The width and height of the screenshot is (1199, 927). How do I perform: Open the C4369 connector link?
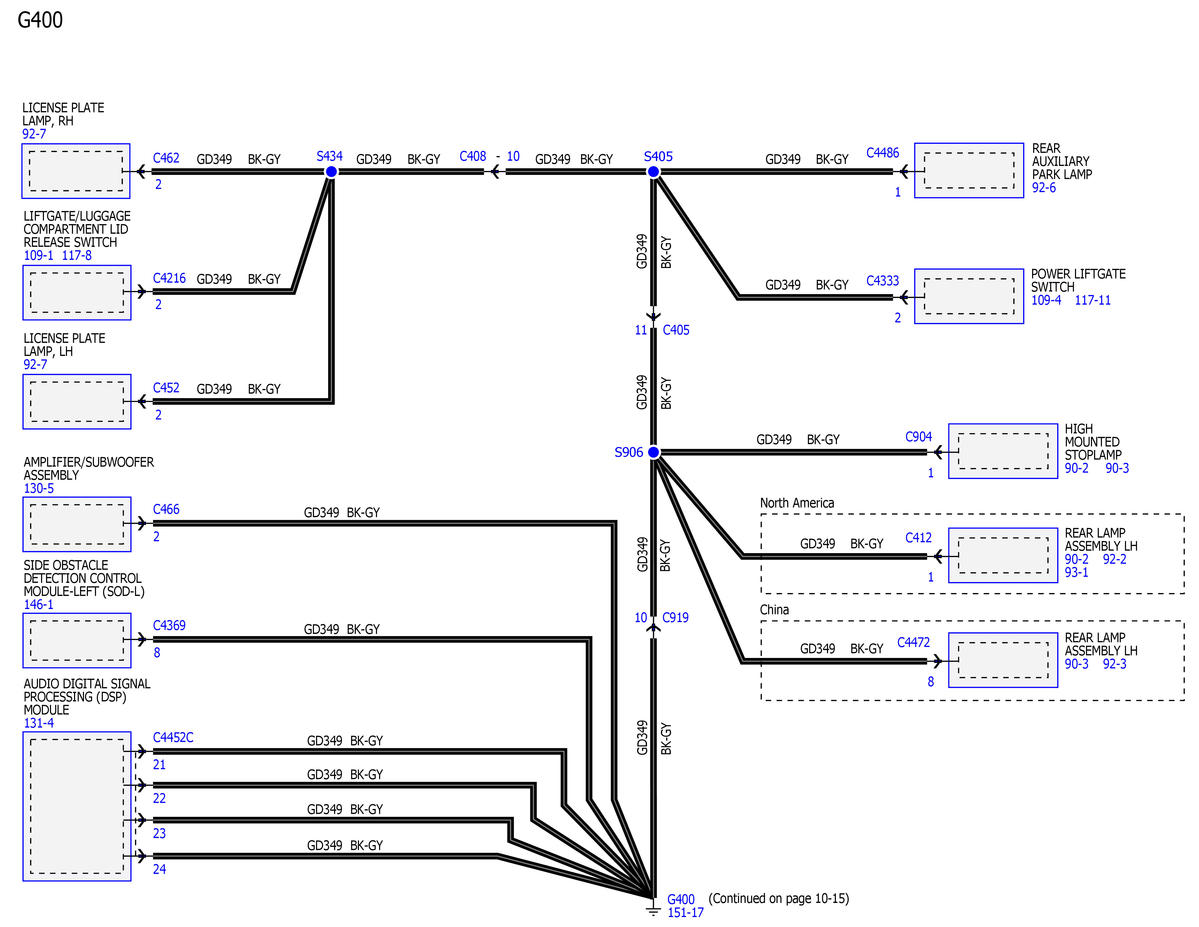[x=169, y=625]
